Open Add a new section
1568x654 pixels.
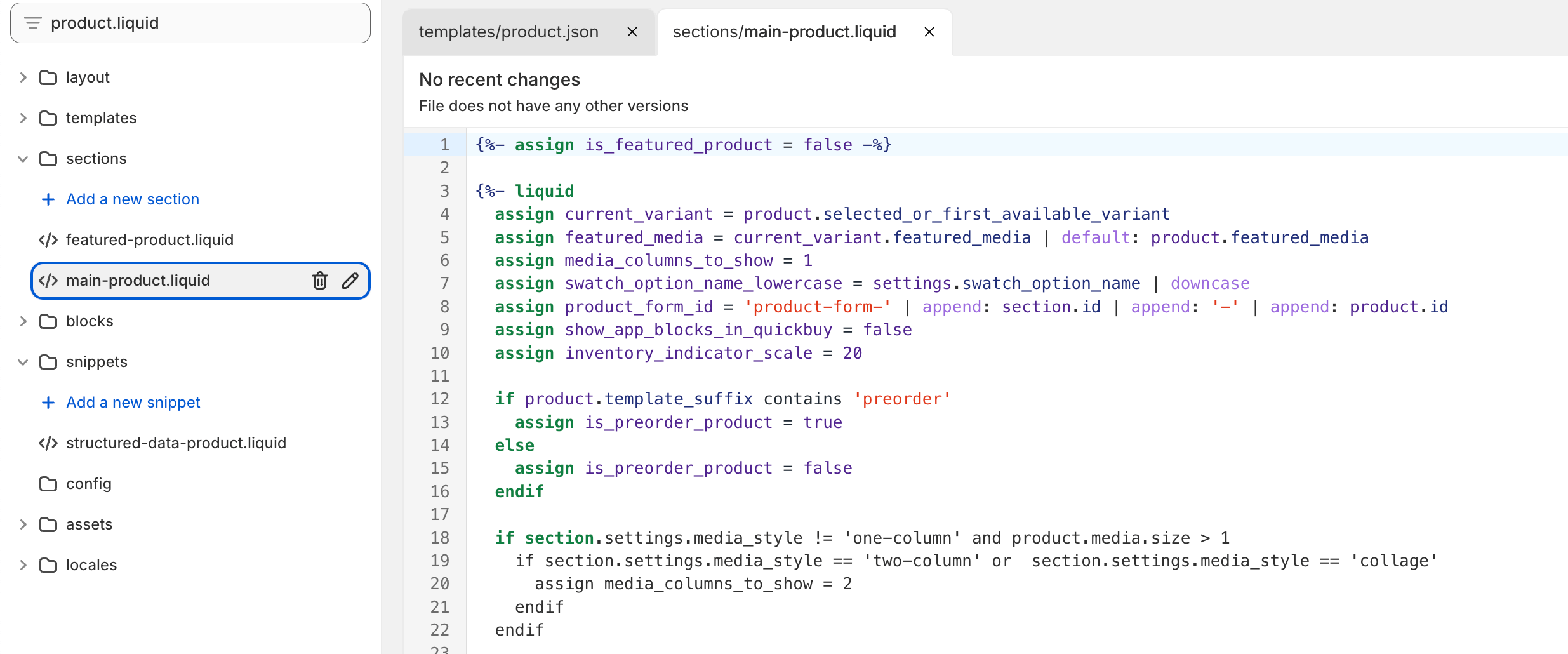[132, 199]
